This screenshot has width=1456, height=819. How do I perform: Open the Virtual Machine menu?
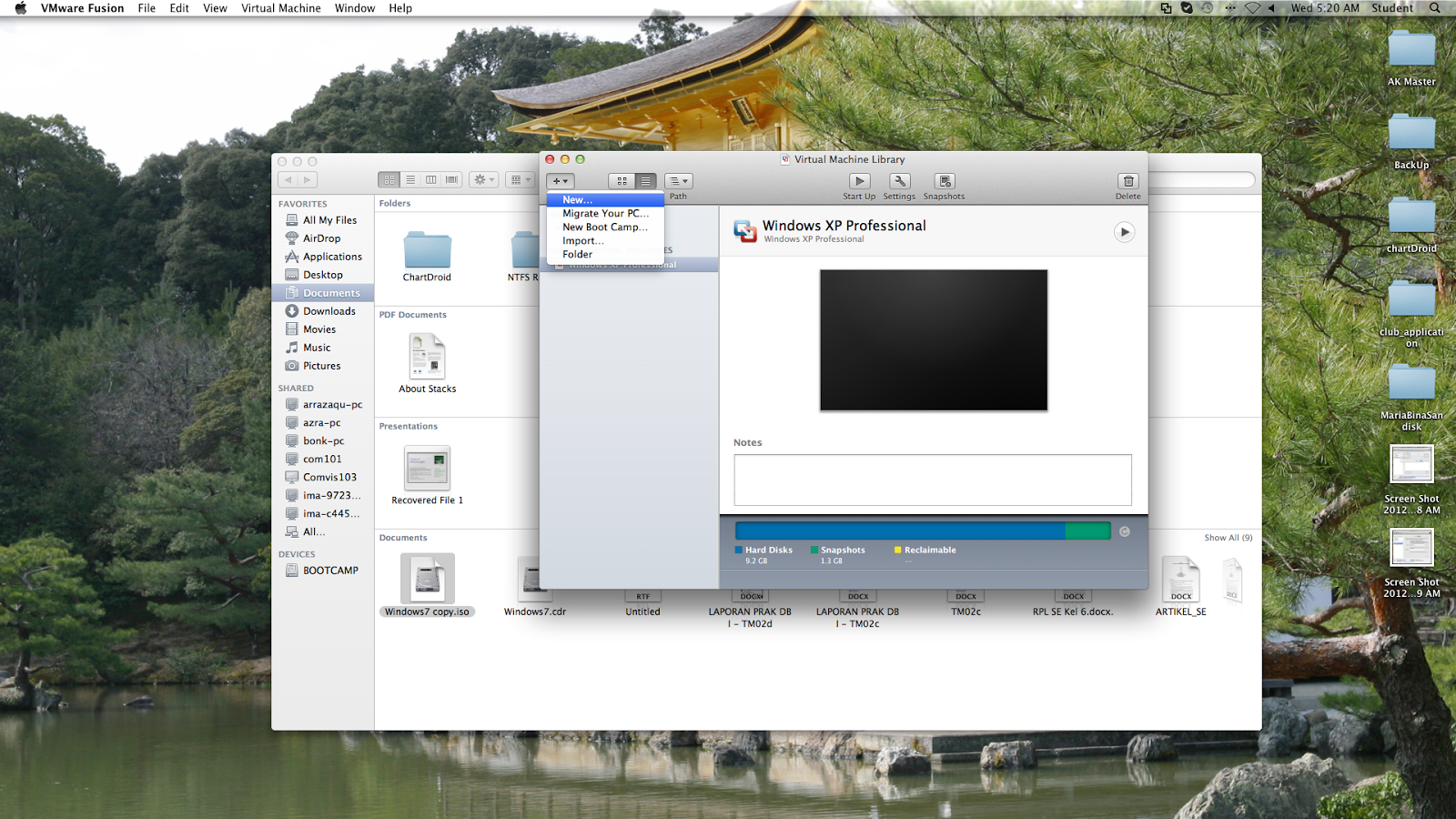[280, 8]
